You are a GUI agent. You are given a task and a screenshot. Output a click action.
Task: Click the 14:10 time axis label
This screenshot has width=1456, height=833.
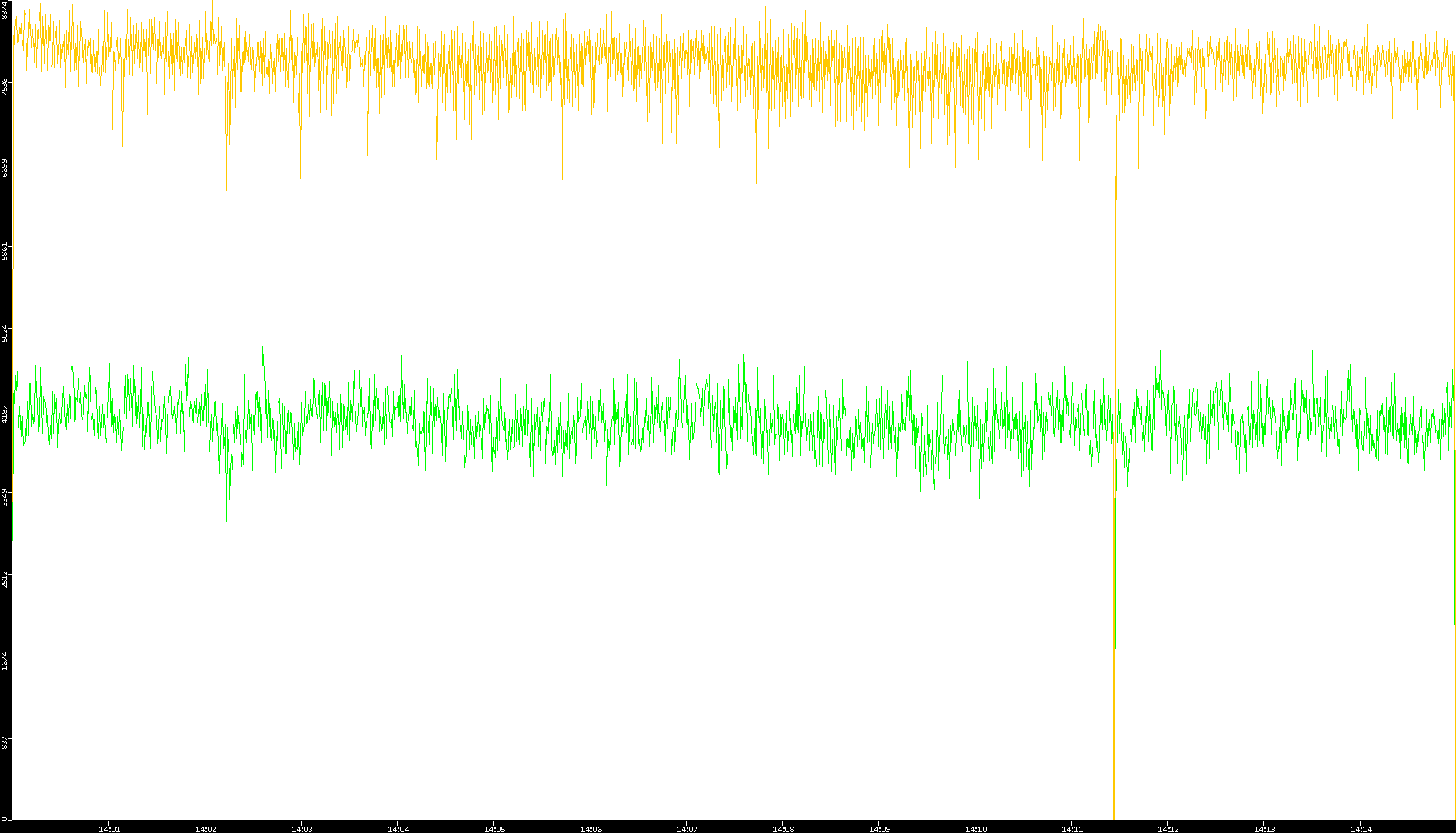coord(975,828)
